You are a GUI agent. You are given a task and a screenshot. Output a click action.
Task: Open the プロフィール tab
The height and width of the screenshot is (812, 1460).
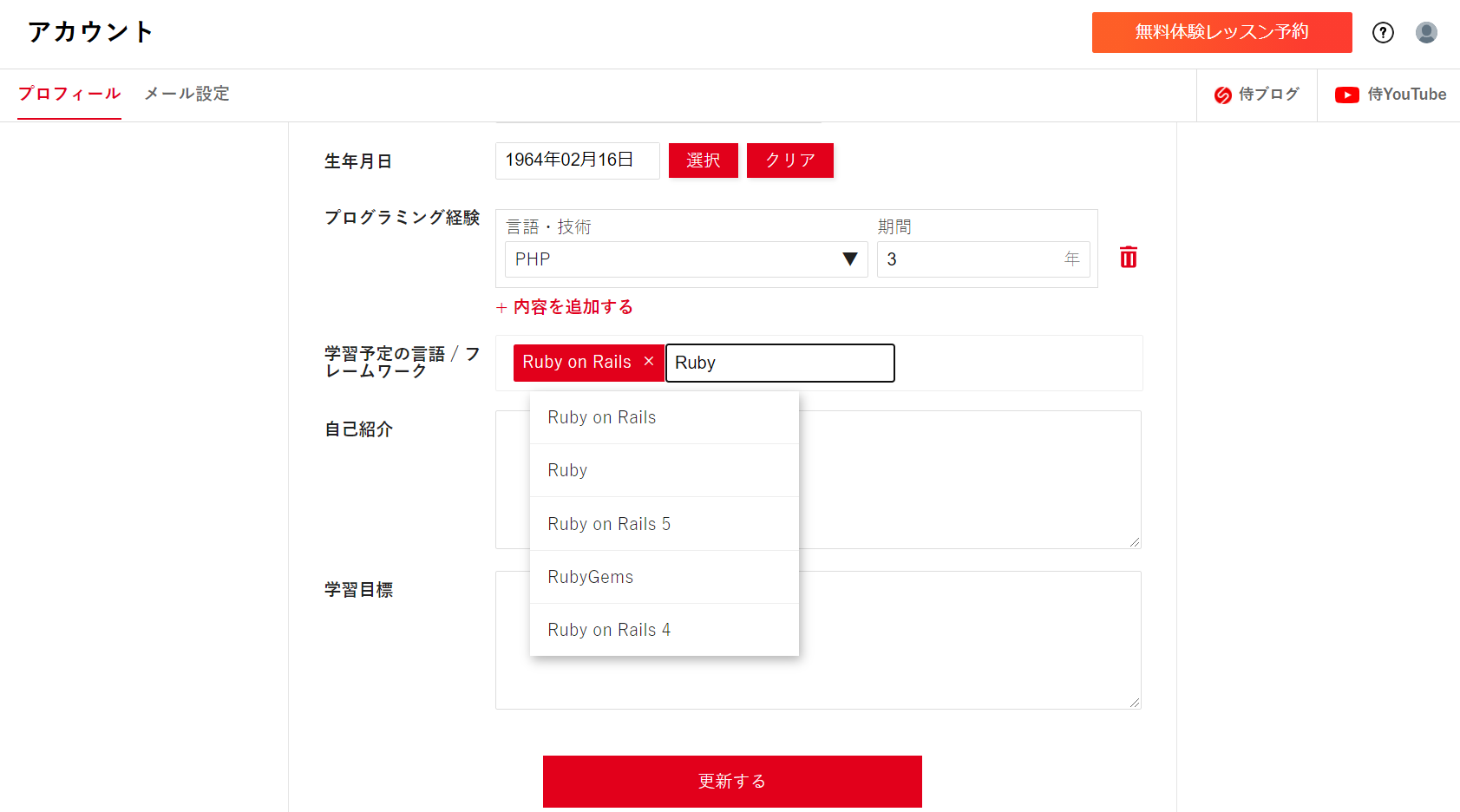(69, 94)
